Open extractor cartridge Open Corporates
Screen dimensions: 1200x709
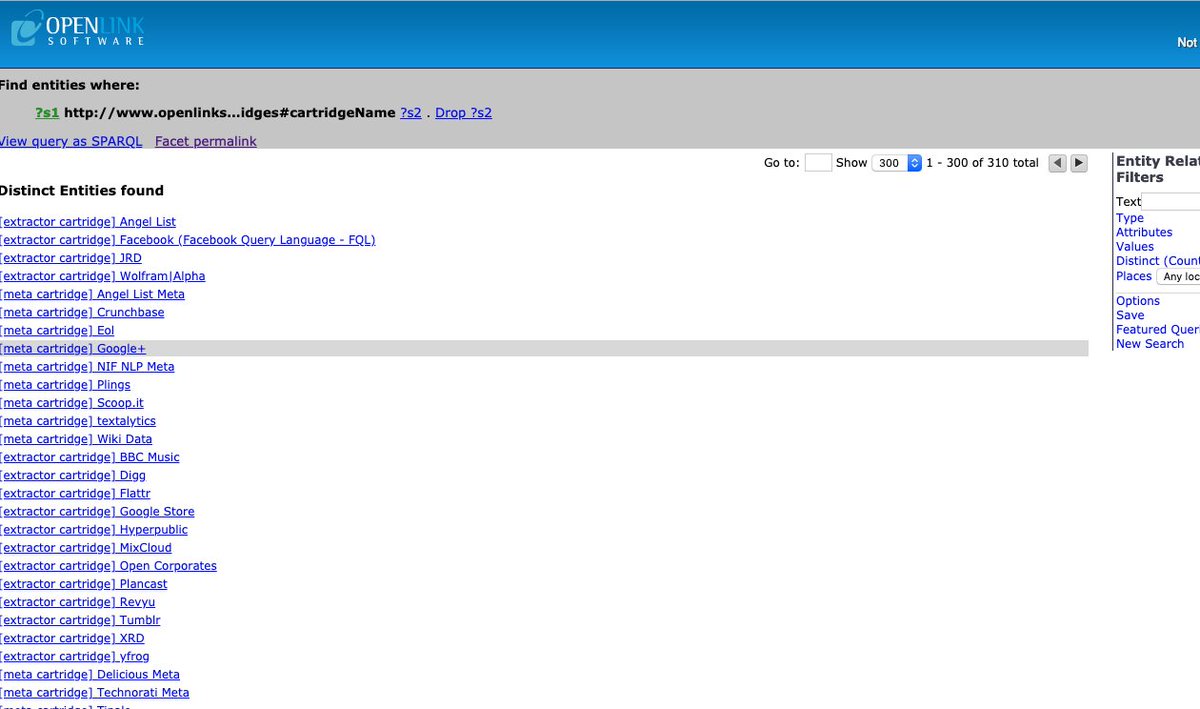[108, 566]
